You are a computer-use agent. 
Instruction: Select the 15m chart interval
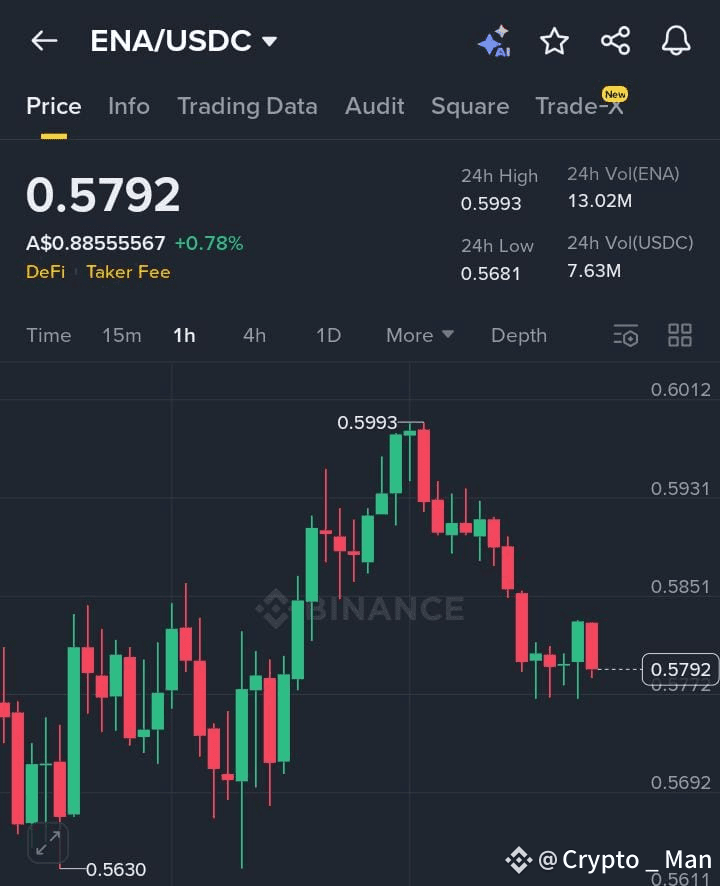tap(122, 335)
